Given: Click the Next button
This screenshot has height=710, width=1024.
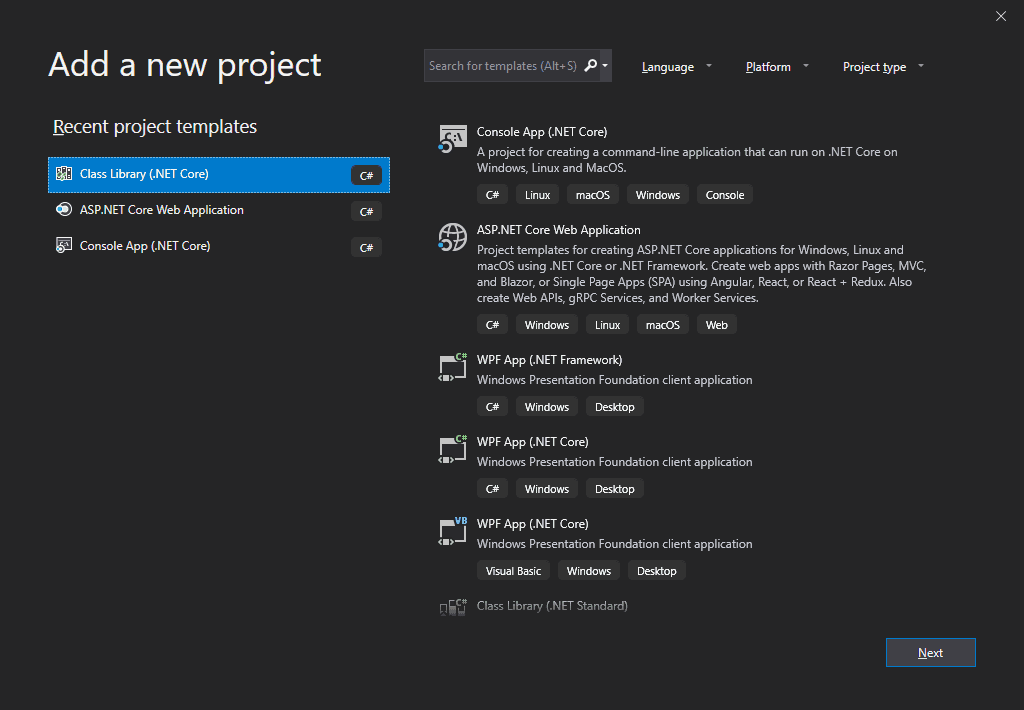Looking at the screenshot, I should [930, 653].
